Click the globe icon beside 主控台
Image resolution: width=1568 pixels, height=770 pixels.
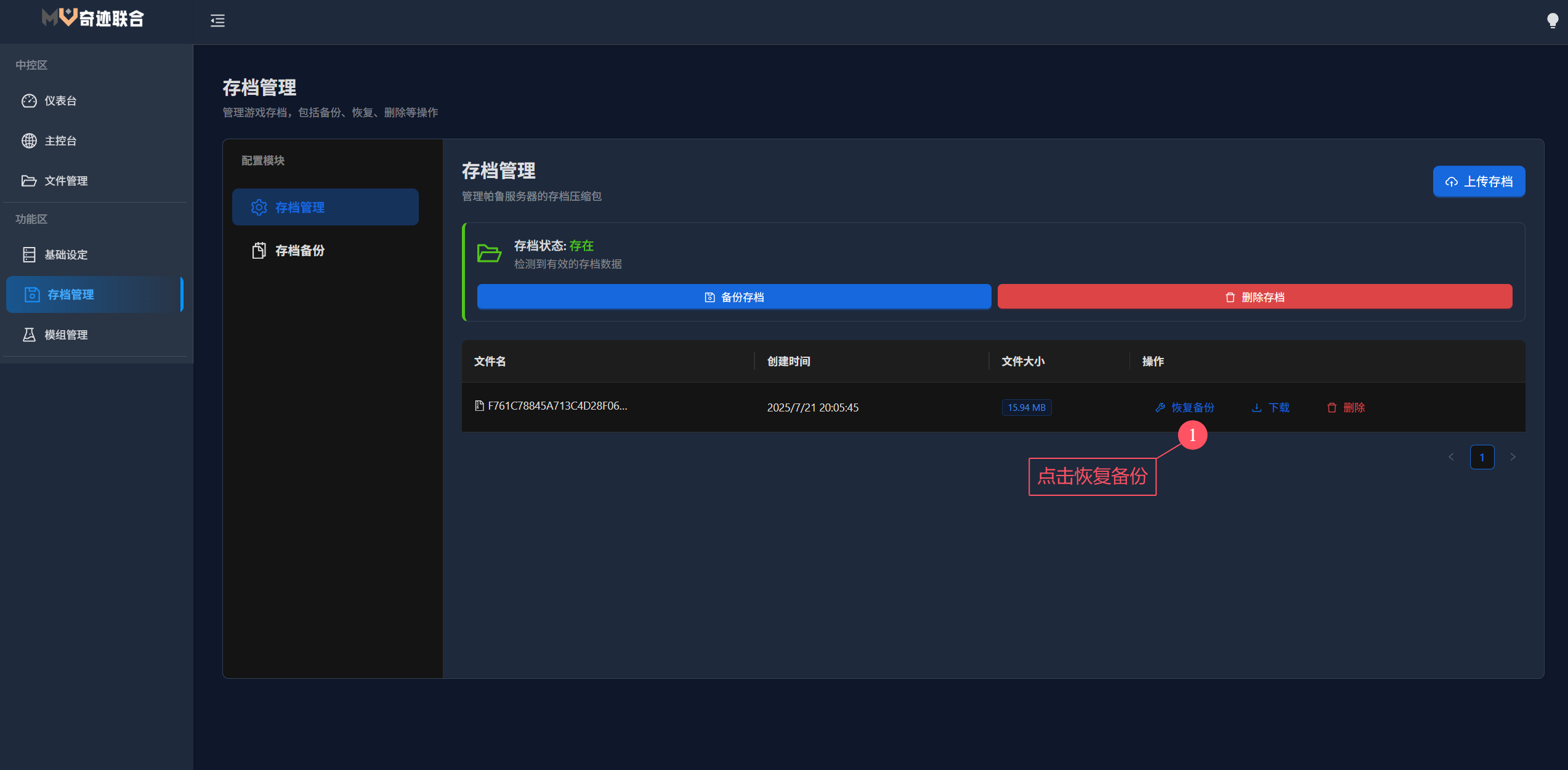click(29, 141)
